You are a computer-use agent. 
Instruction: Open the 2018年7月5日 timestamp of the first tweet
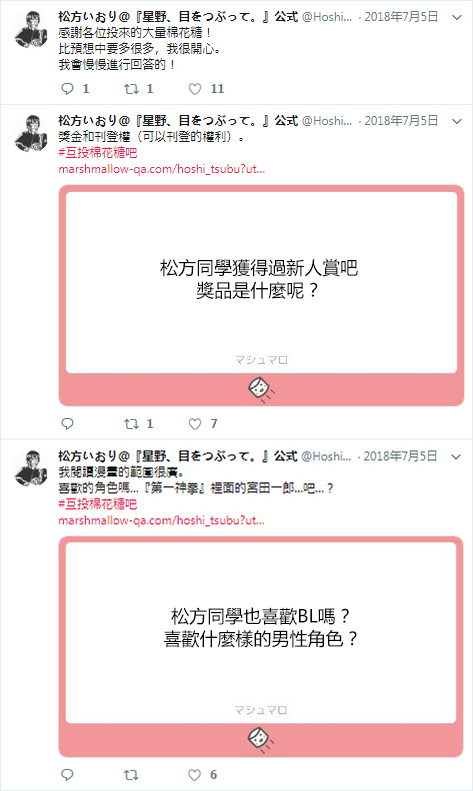click(401, 17)
